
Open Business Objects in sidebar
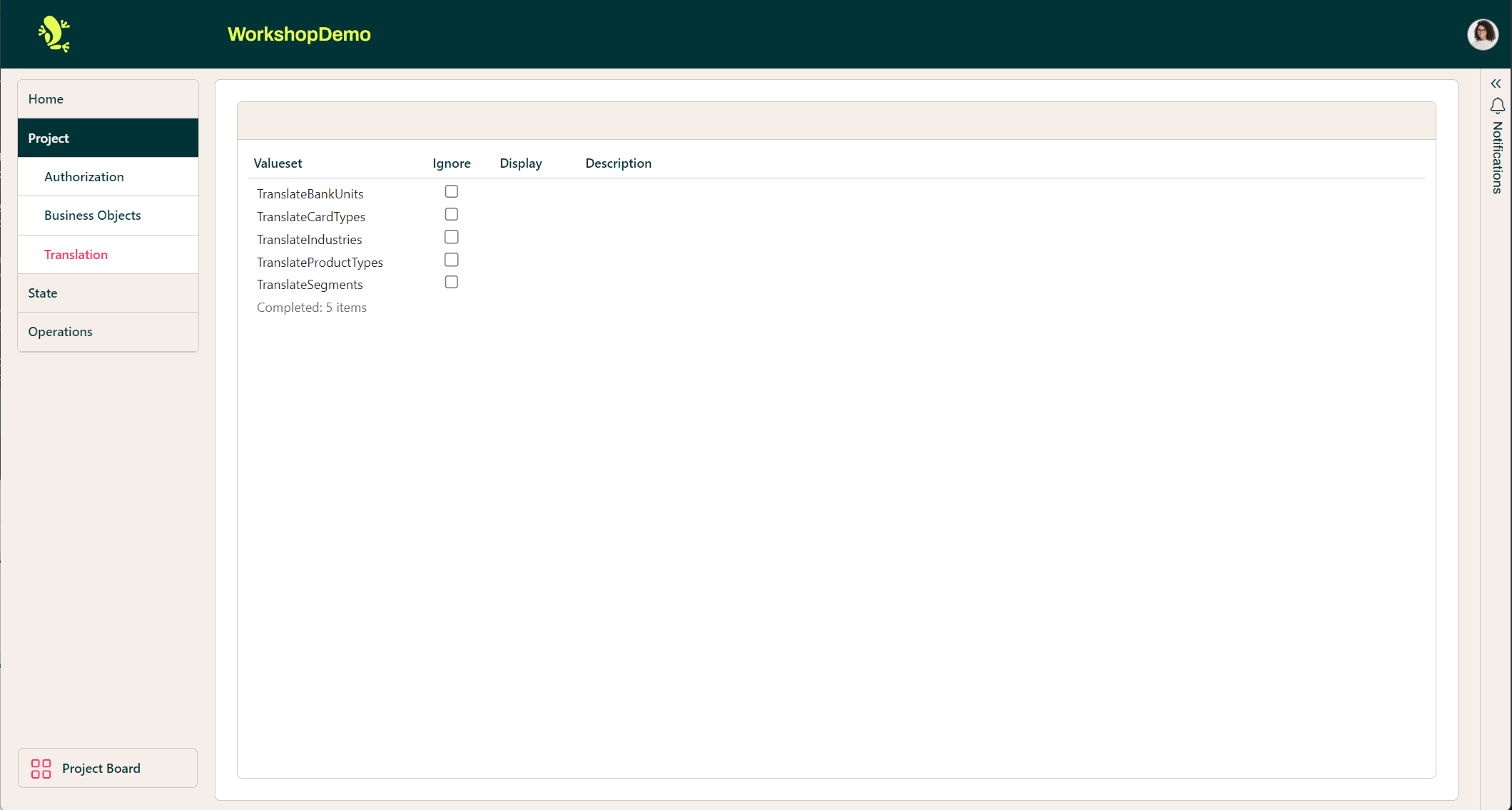click(x=108, y=216)
